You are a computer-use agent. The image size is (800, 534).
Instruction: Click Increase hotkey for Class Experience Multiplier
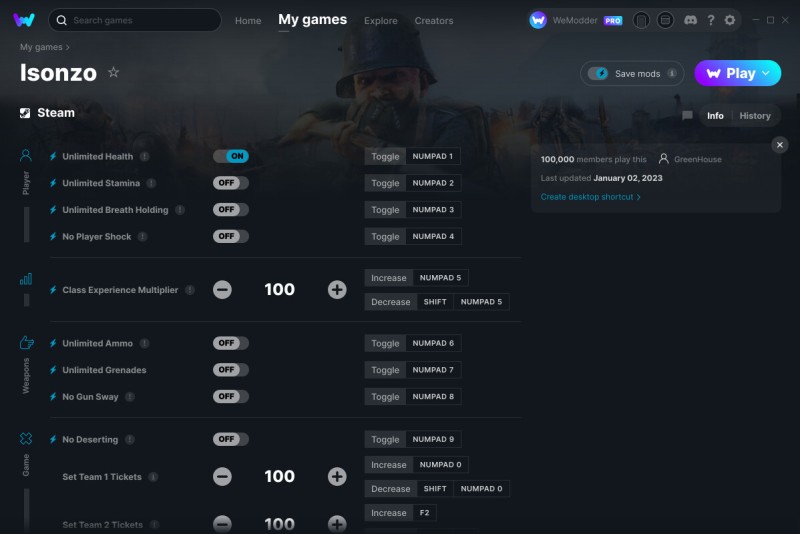(416, 277)
